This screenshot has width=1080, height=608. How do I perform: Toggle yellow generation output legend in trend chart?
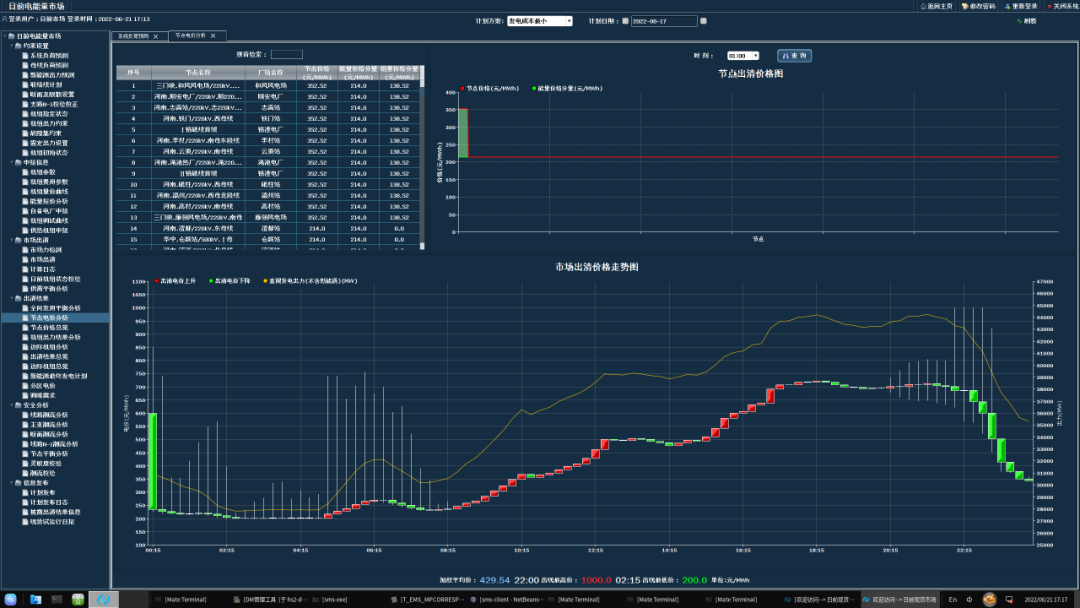click(x=265, y=281)
